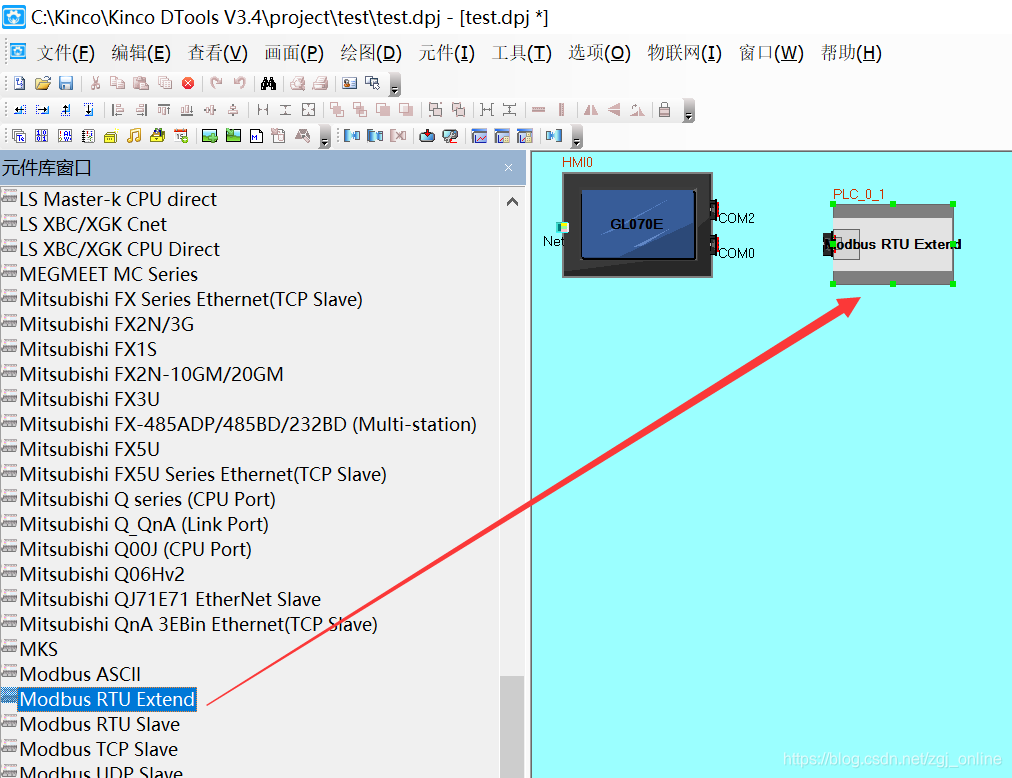Select the GL070E HMI device on canvas
1012x778 pixels.
[638, 225]
